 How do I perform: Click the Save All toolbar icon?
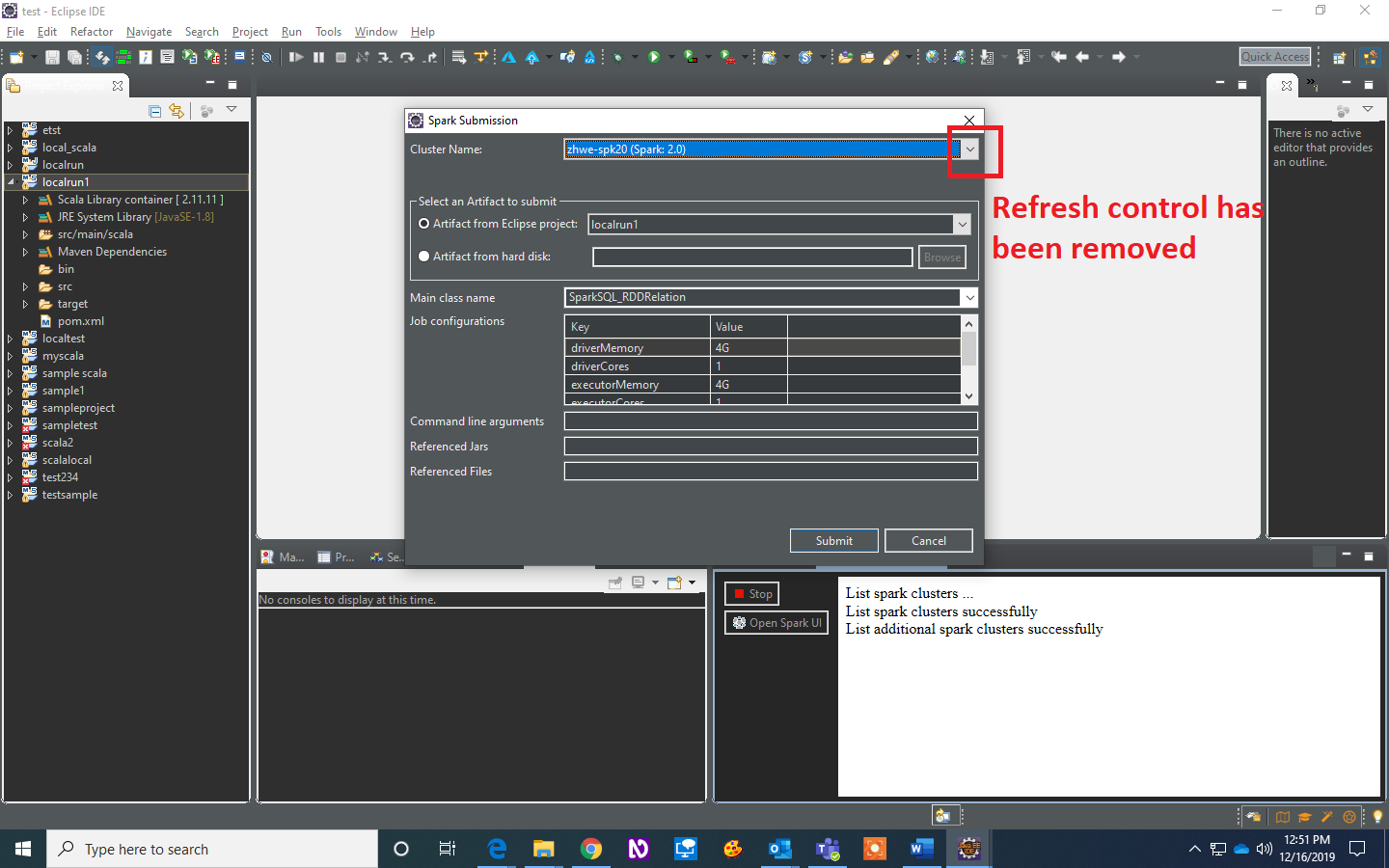coord(74,57)
